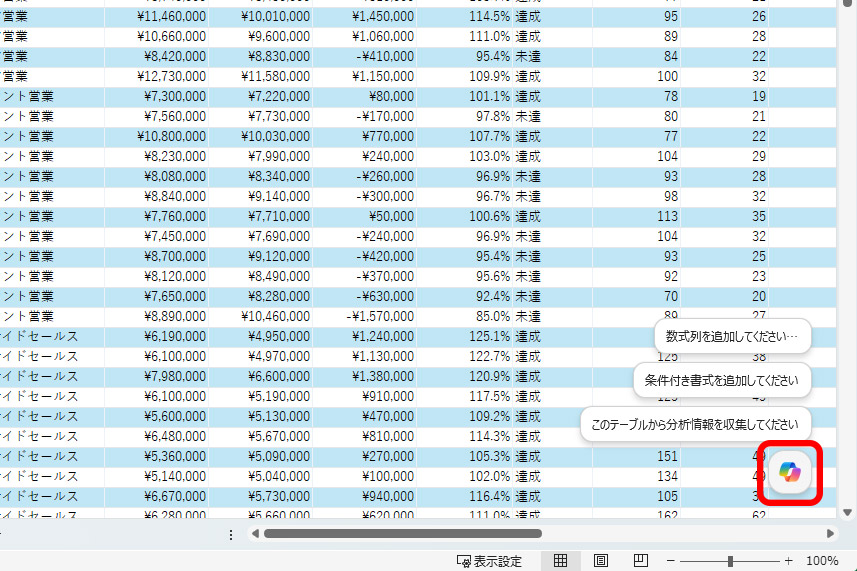Select cell ¥7,300,000
Screen dimensions: 857x571
click(157, 97)
